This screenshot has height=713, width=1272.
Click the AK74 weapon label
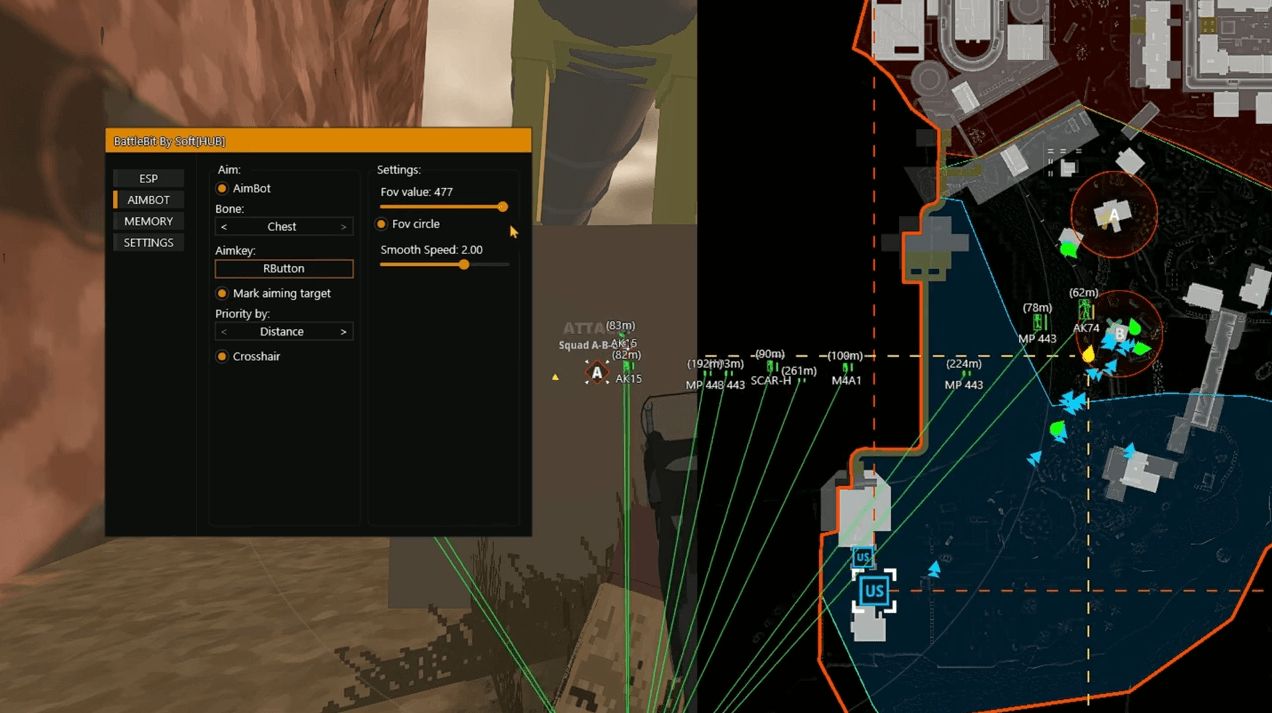point(1087,328)
